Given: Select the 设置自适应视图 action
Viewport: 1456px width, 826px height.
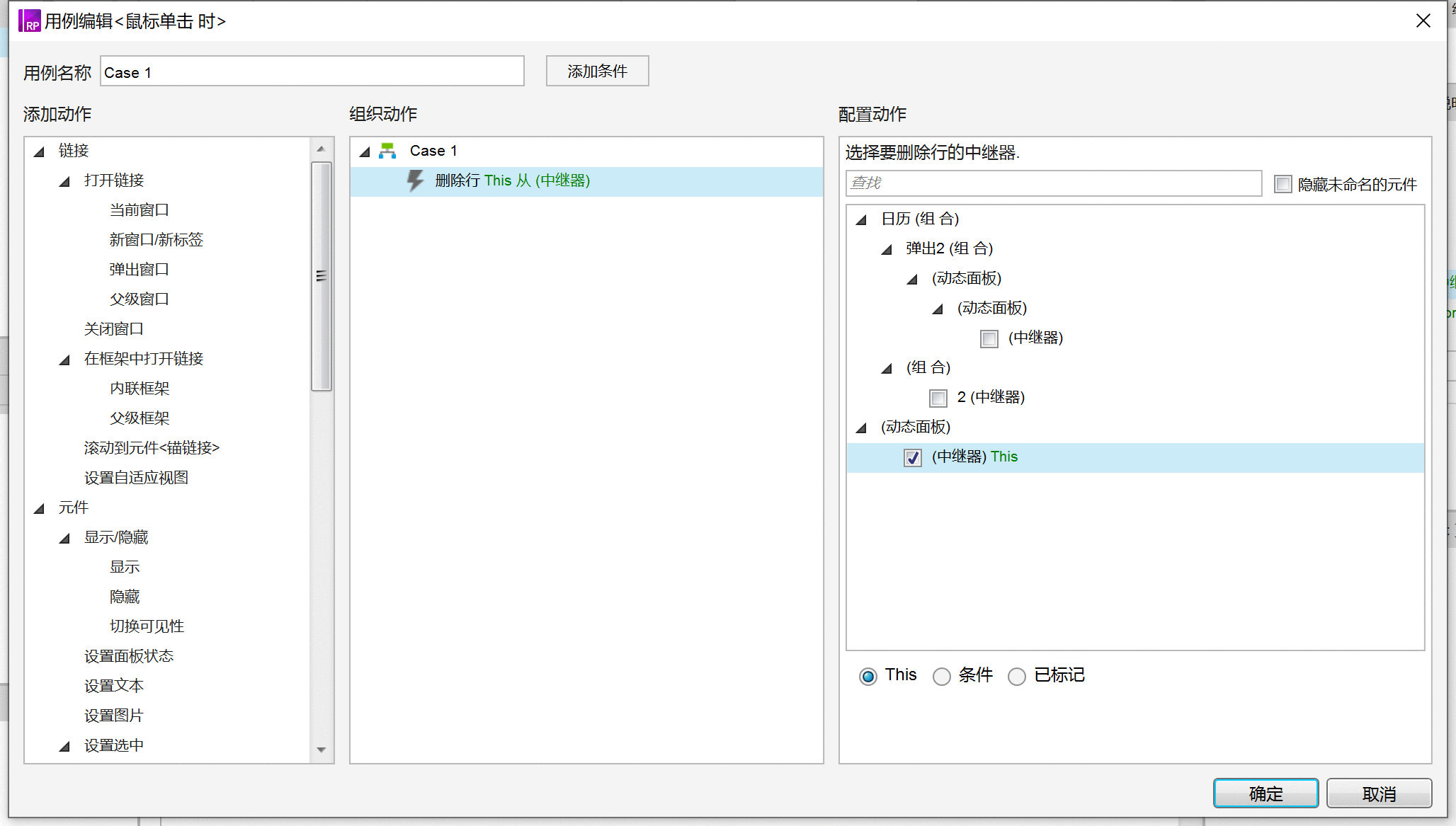Looking at the screenshot, I should tap(136, 478).
